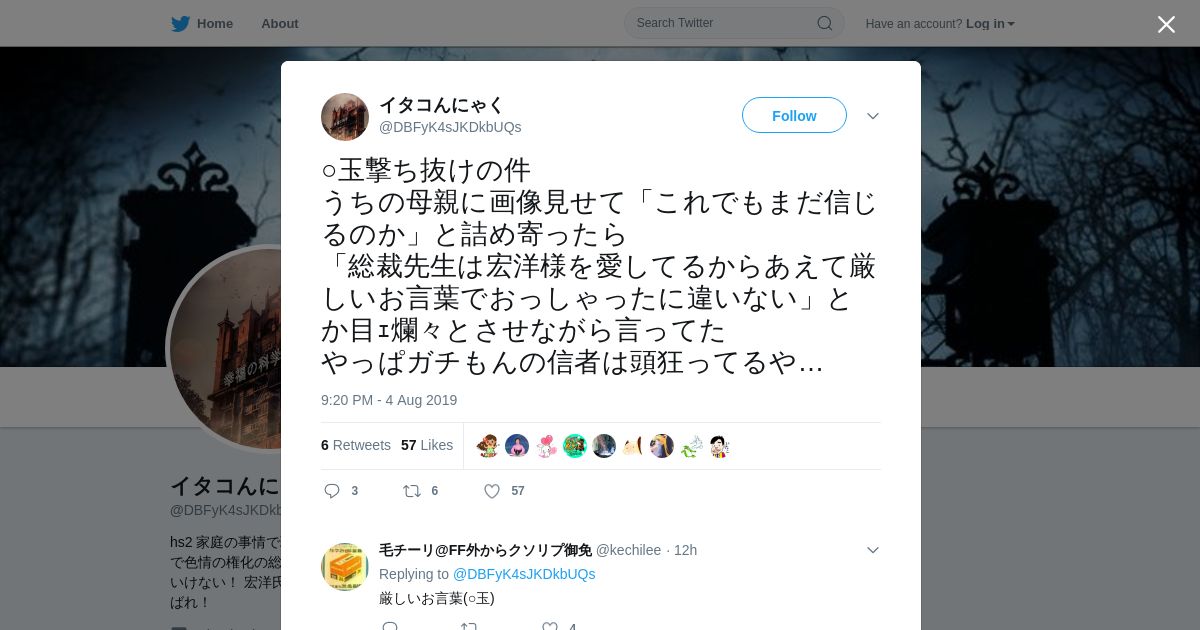The width and height of the screenshot is (1200, 630).
Task: Like the tweet via heart icon
Action: (492, 491)
